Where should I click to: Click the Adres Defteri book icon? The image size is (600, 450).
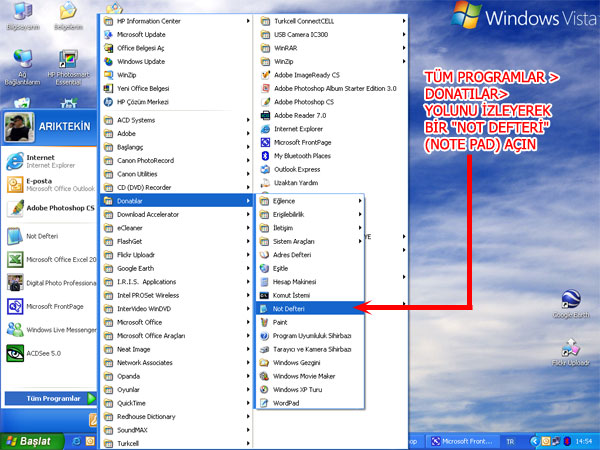pos(264,255)
